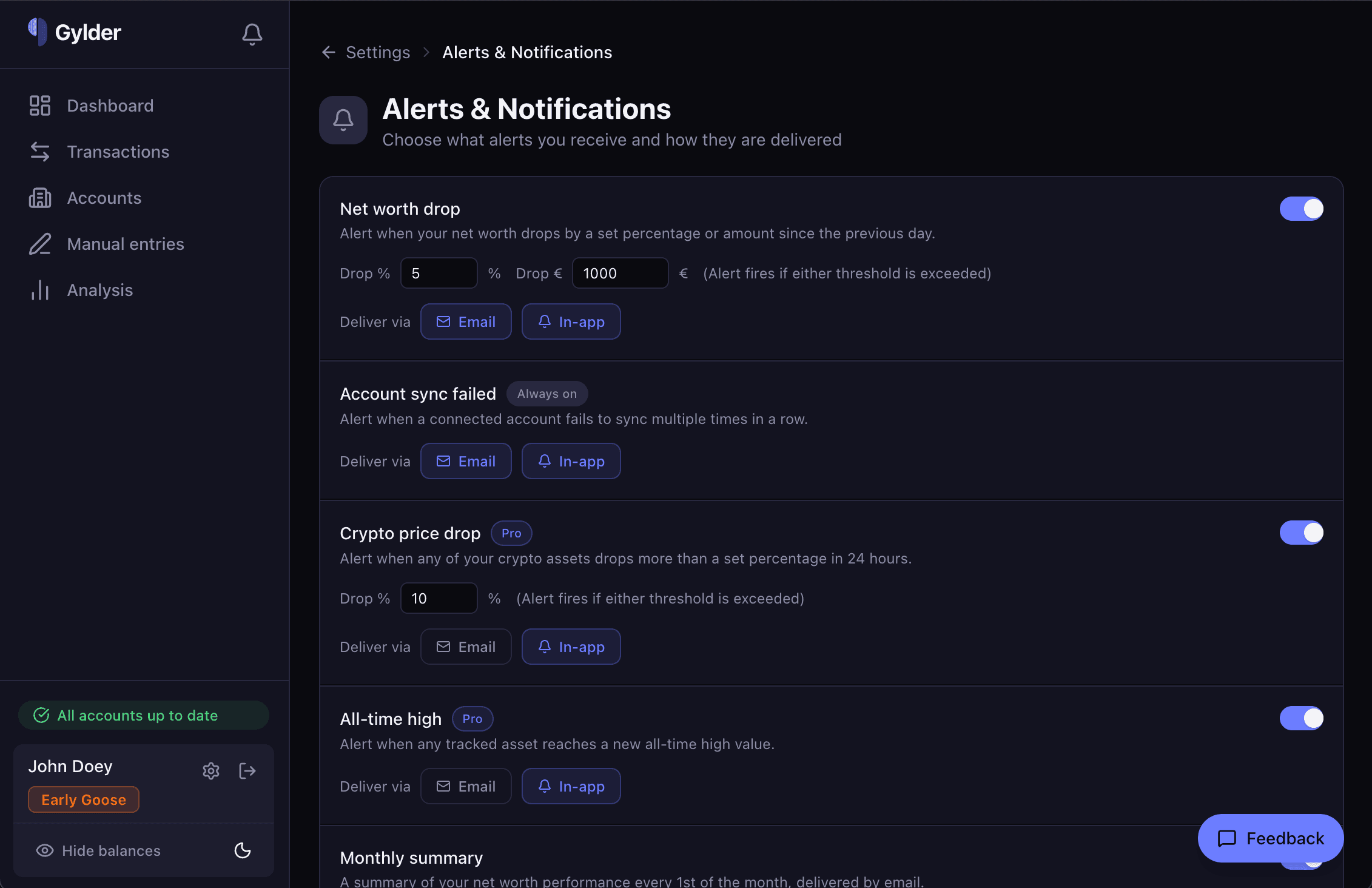Select the Dashboard icon in the sidebar
This screenshot has height=888, width=1372.
[40, 105]
